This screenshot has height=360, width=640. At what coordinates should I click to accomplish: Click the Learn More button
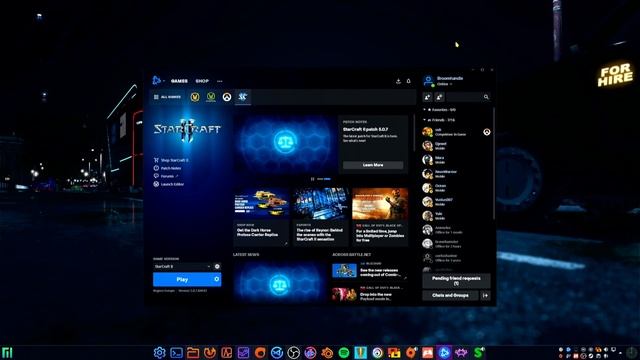373,165
